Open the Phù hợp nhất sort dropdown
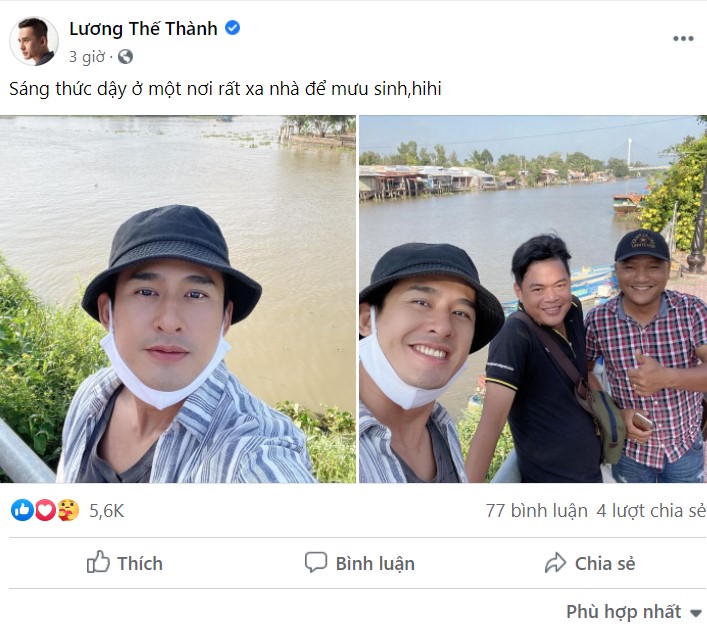The width and height of the screenshot is (707, 630). click(634, 611)
